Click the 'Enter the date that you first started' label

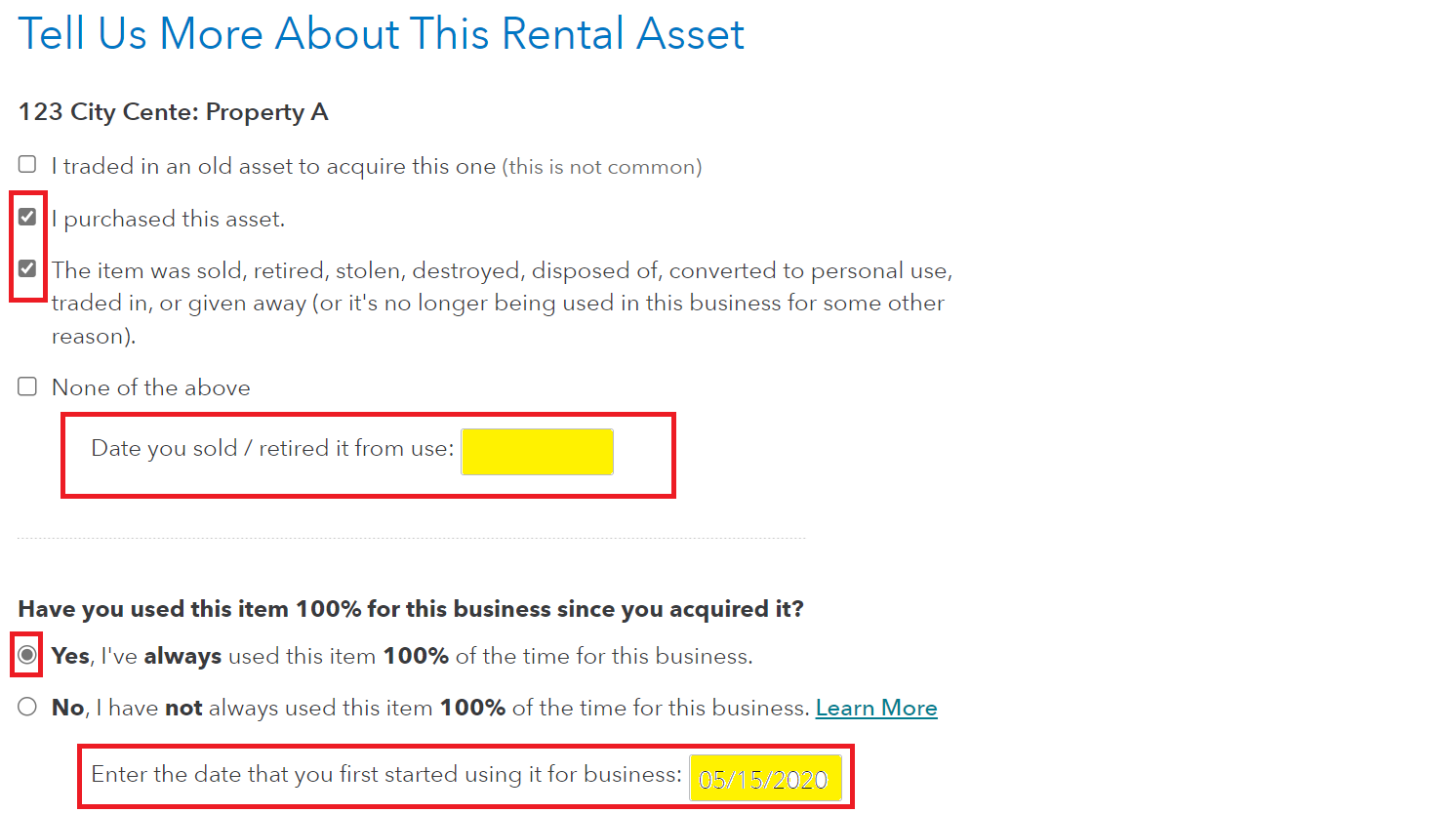pos(385,775)
